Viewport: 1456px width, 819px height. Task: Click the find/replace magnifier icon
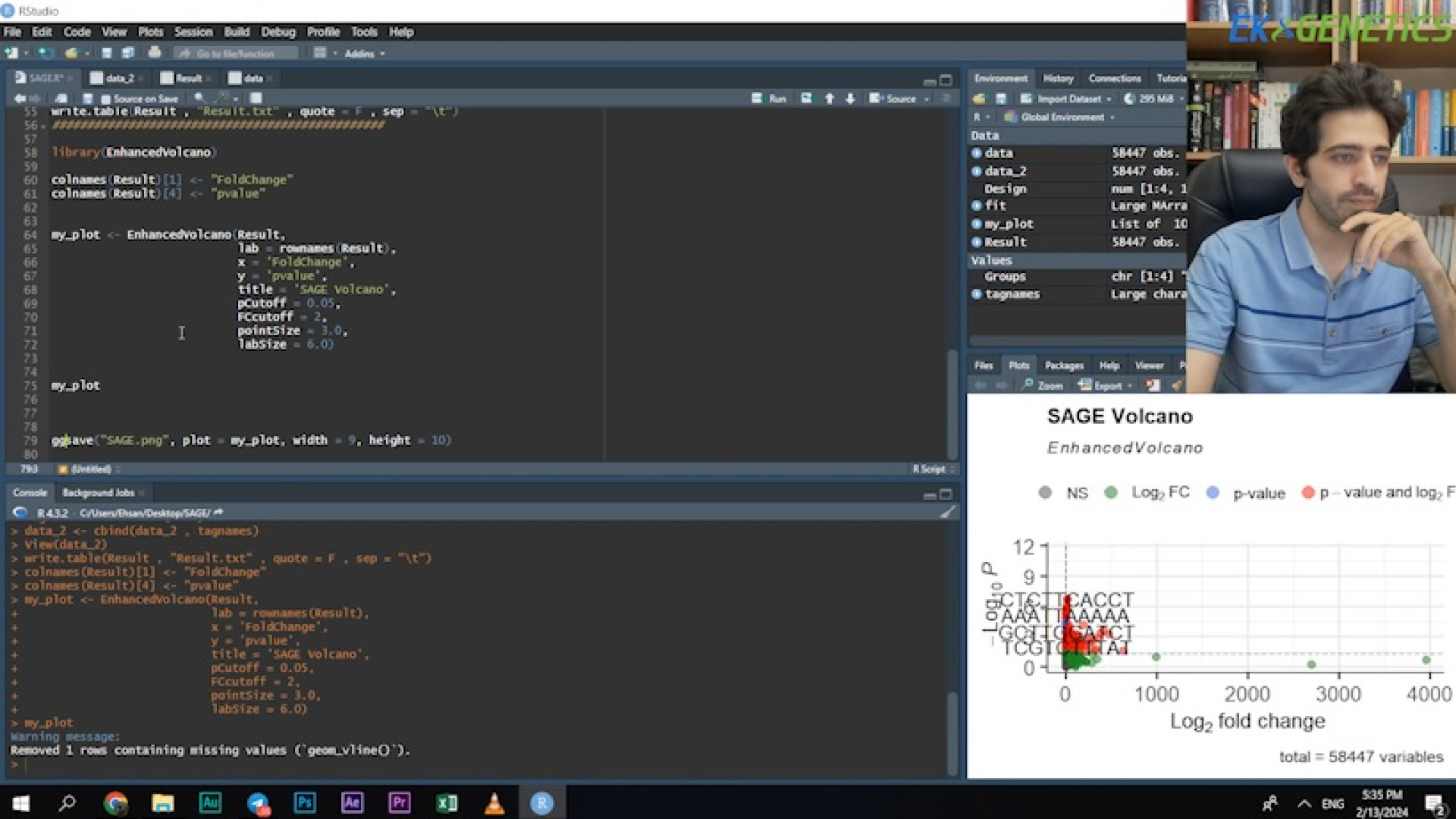(199, 98)
